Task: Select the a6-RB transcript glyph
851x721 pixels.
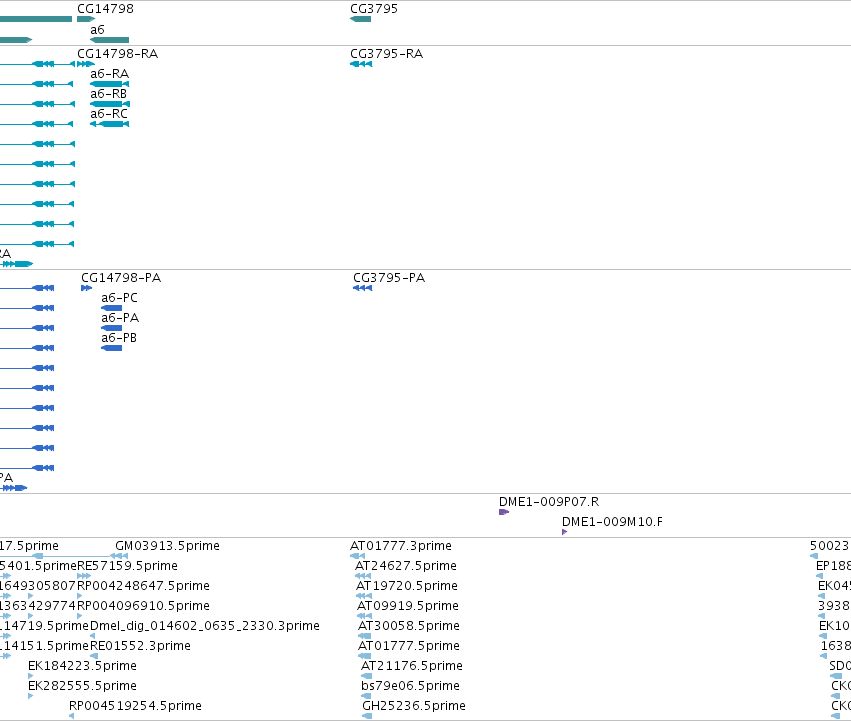Action: (x=110, y=104)
